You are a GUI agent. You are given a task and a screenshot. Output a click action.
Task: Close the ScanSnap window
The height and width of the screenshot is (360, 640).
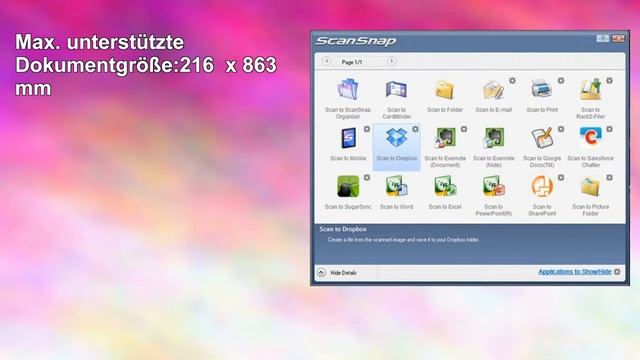coord(618,38)
